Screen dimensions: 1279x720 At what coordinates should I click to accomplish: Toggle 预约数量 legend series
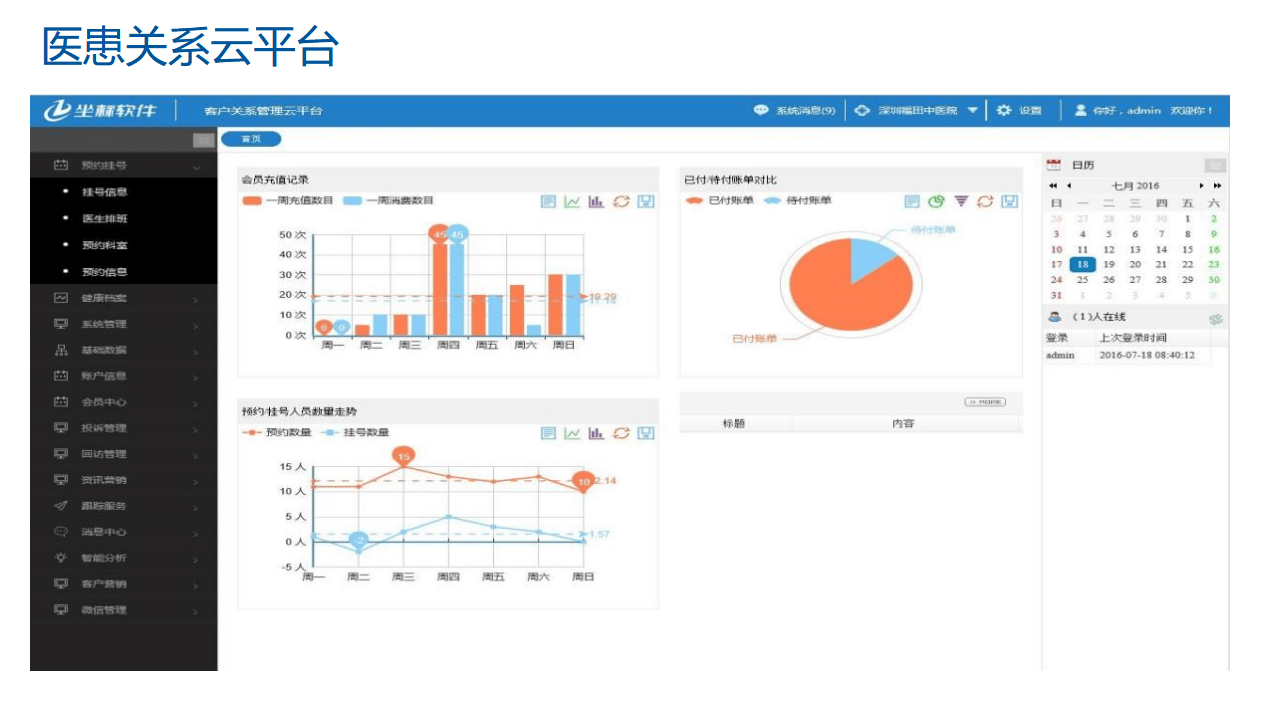pyautogui.click(x=276, y=433)
